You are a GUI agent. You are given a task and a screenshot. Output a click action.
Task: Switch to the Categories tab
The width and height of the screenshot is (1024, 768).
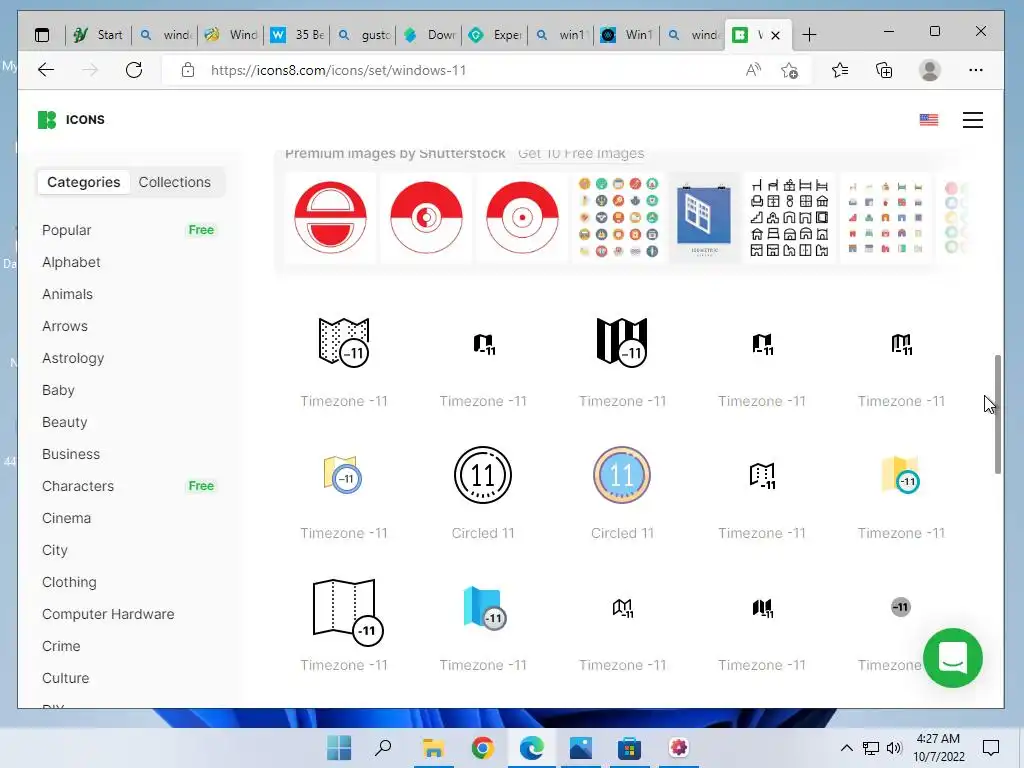84,182
